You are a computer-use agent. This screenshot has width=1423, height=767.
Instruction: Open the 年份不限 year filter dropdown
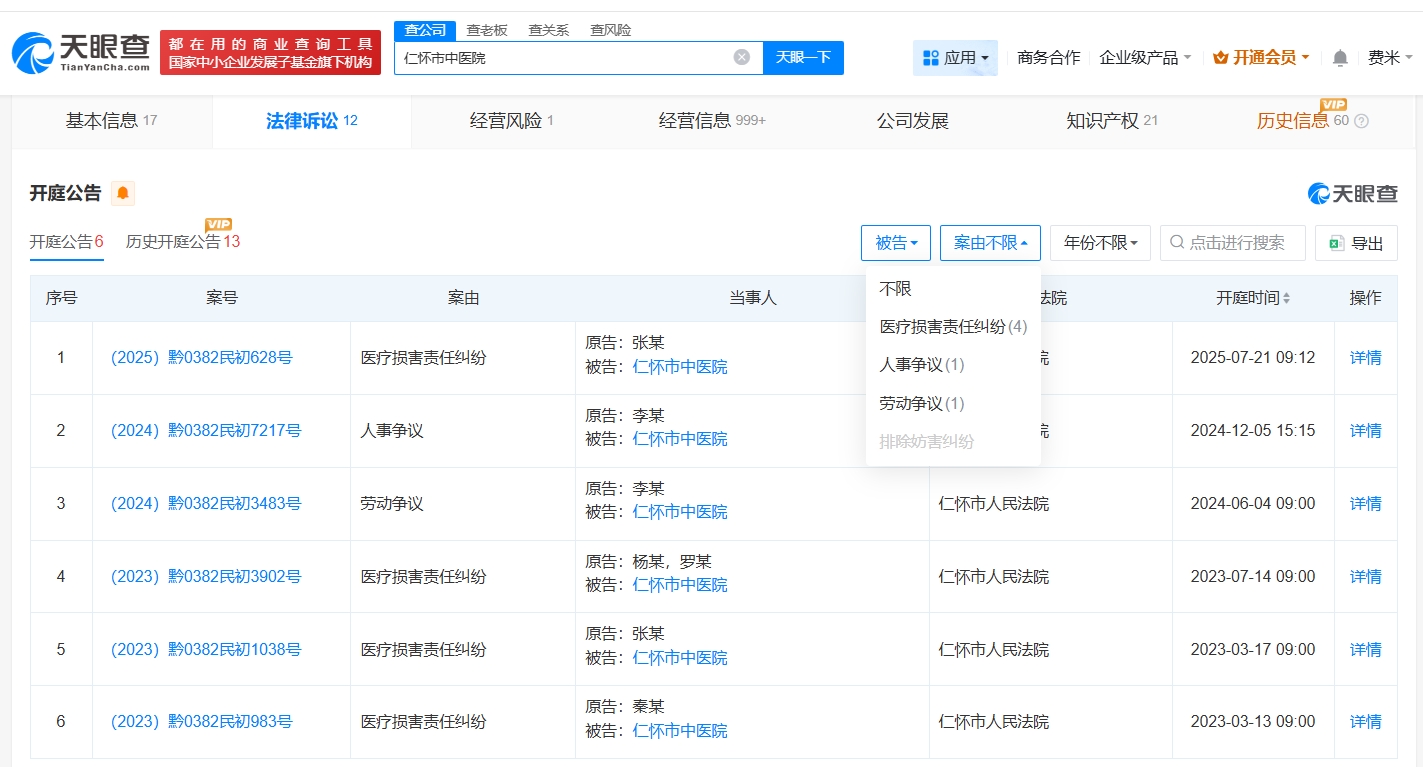pyautogui.click(x=1100, y=242)
